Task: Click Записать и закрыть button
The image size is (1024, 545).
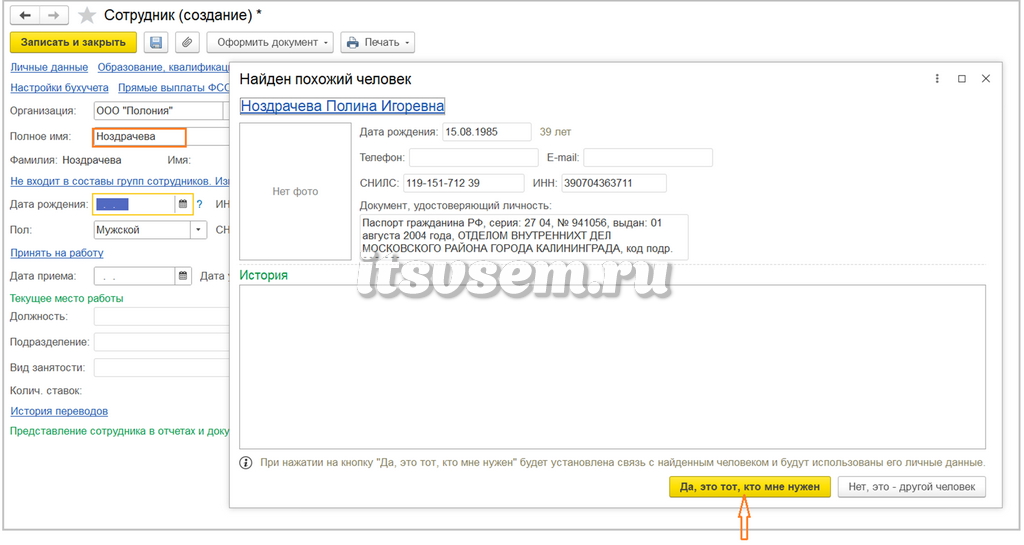Action: tap(73, 42)
